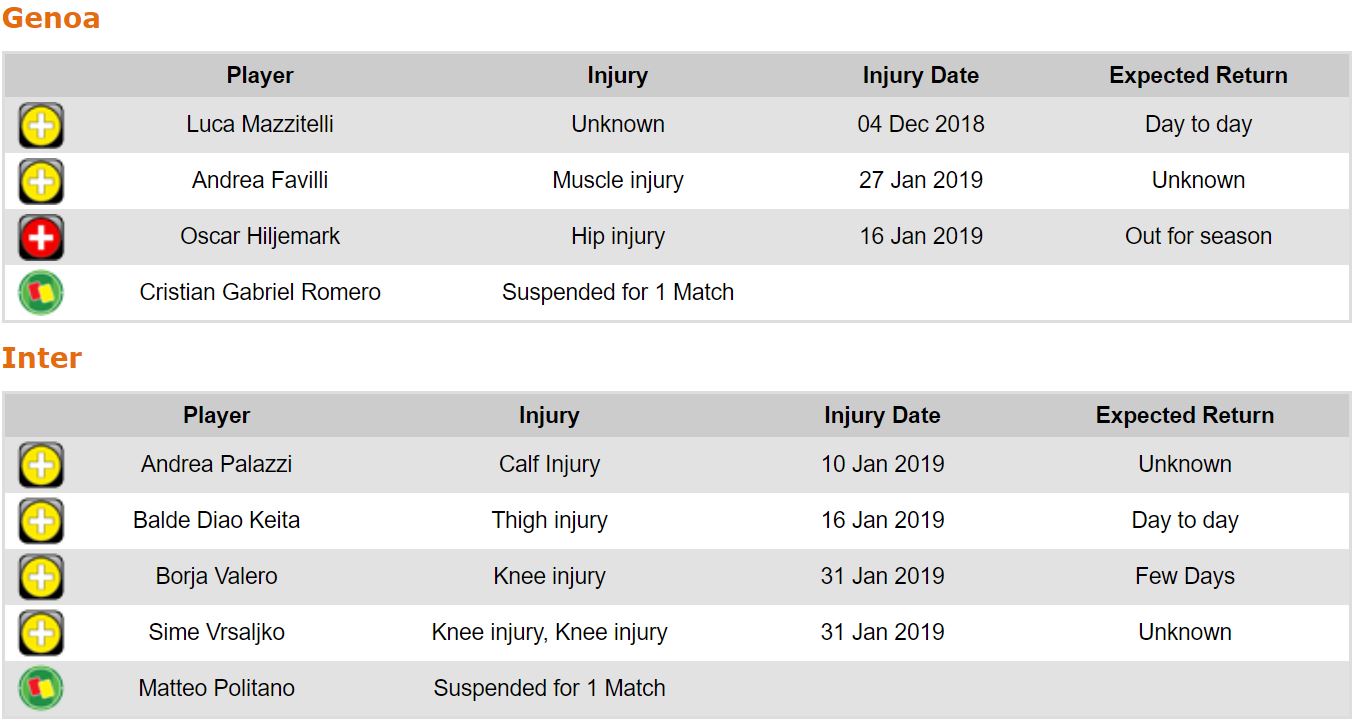Screen dimensions: 1354x721
Task: Click yellow injury icon beside Balde Diao Keita
Action: [41, 521]
